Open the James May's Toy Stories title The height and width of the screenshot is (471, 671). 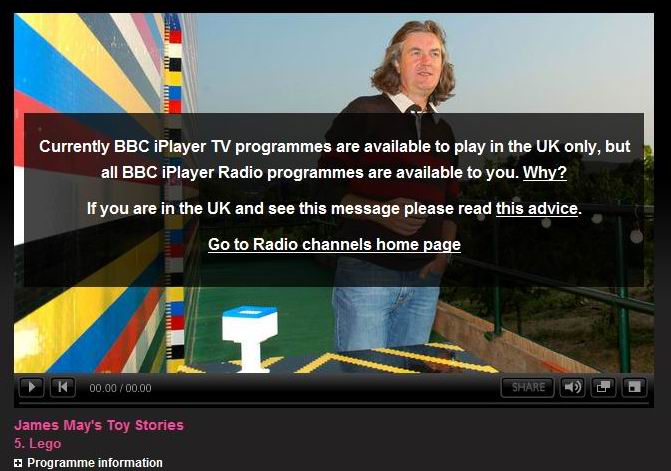99,425
